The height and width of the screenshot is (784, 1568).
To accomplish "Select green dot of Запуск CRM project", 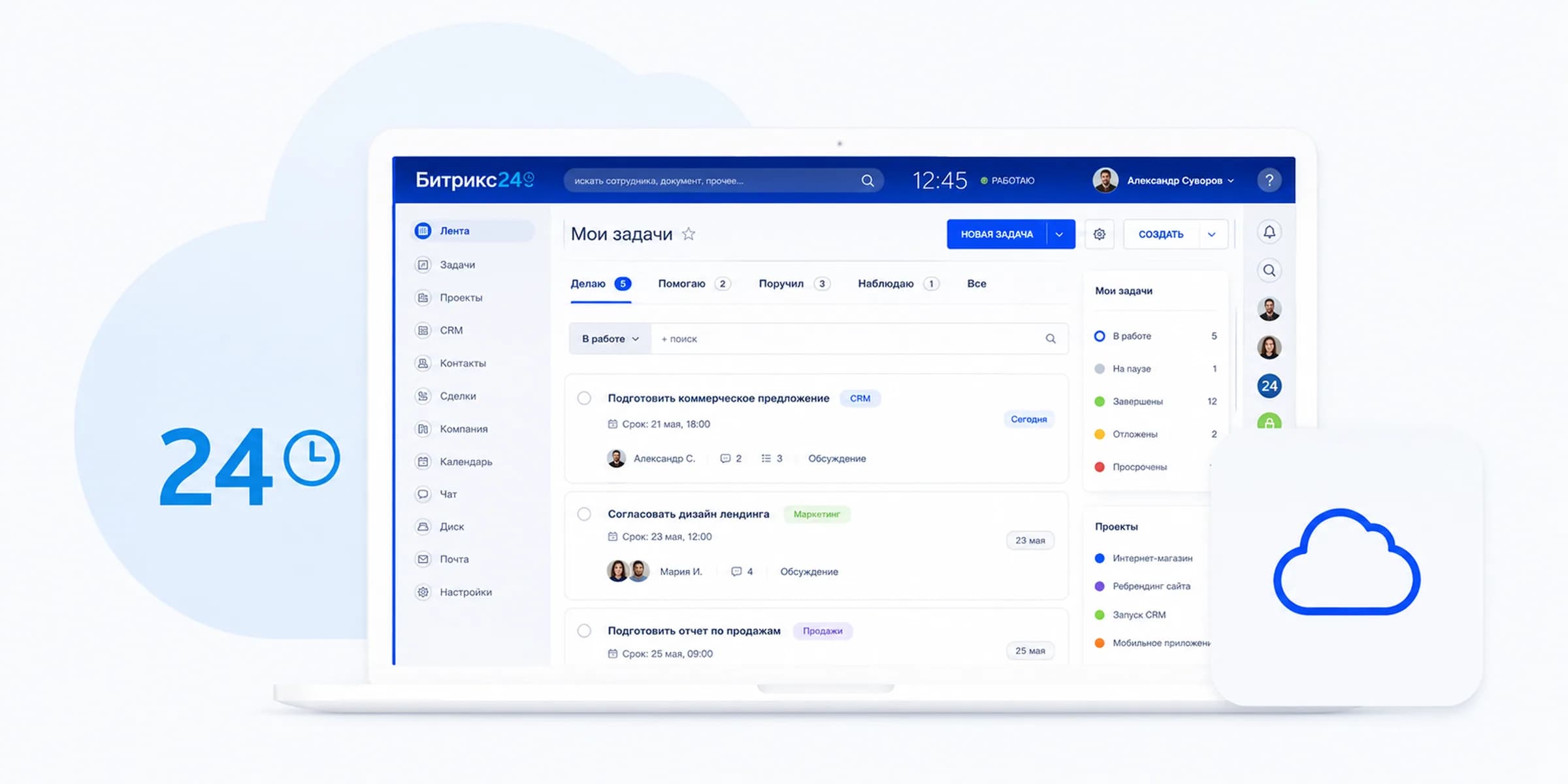I will [x=1100, y=615].
